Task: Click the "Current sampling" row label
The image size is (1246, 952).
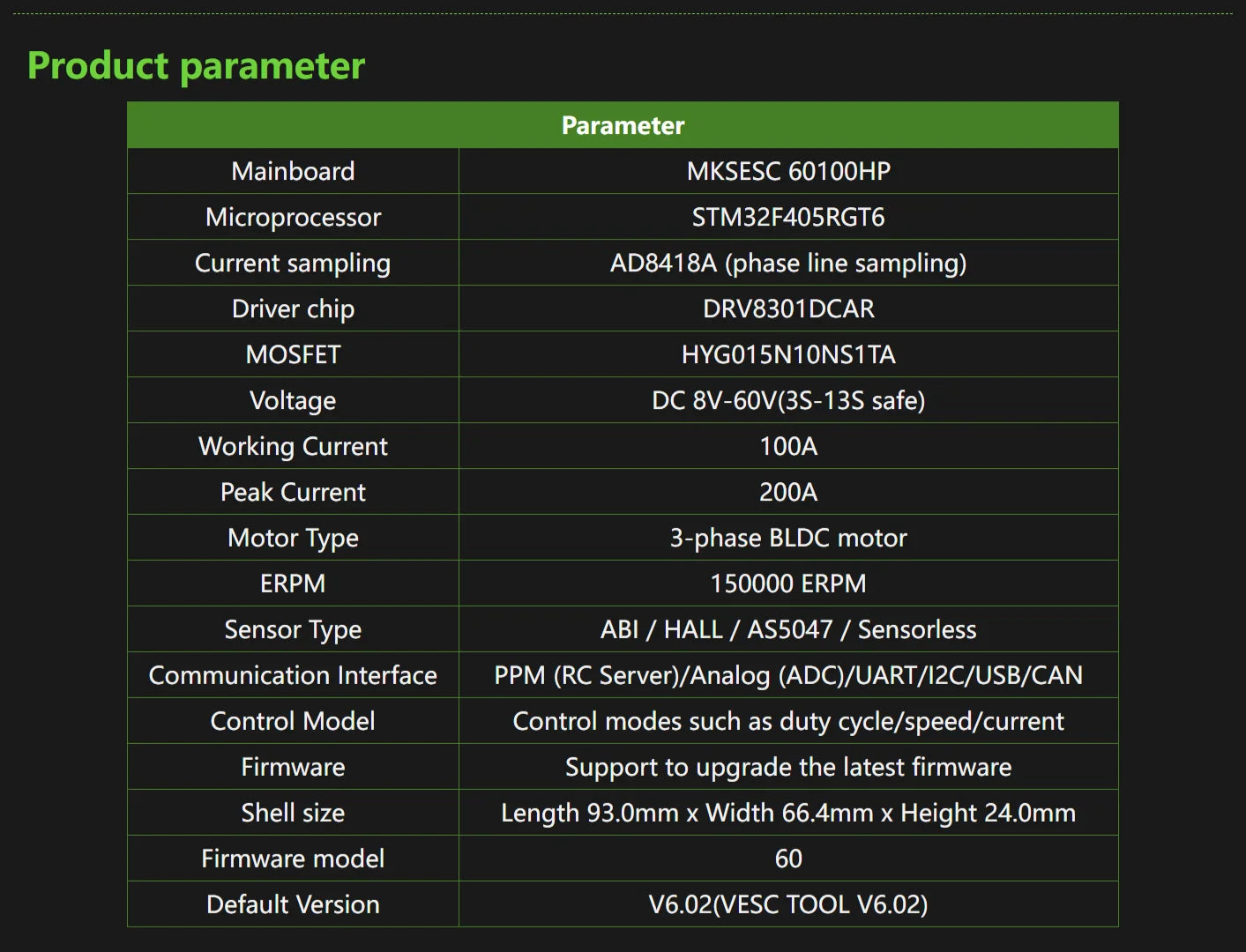Action: tap(293, 263)
